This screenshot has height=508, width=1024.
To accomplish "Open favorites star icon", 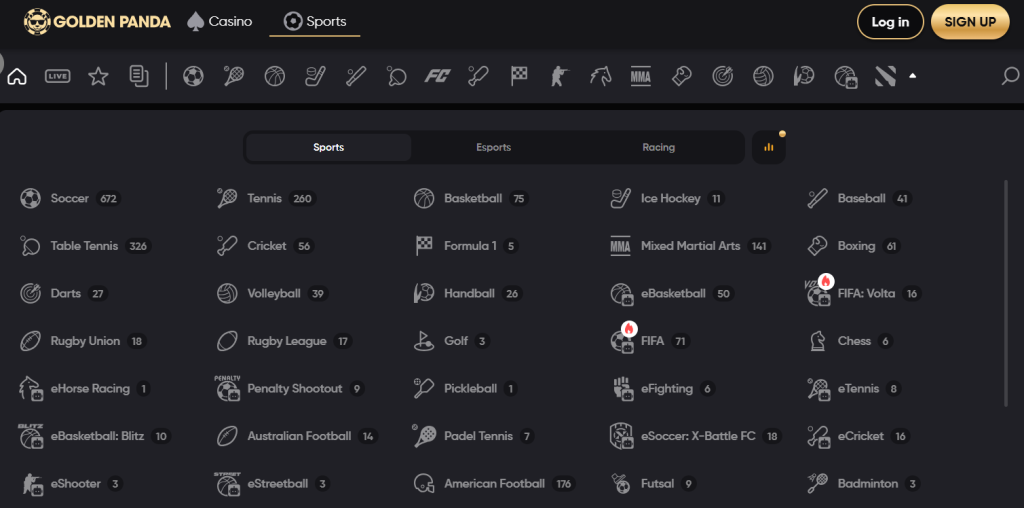I will [98, 76].
